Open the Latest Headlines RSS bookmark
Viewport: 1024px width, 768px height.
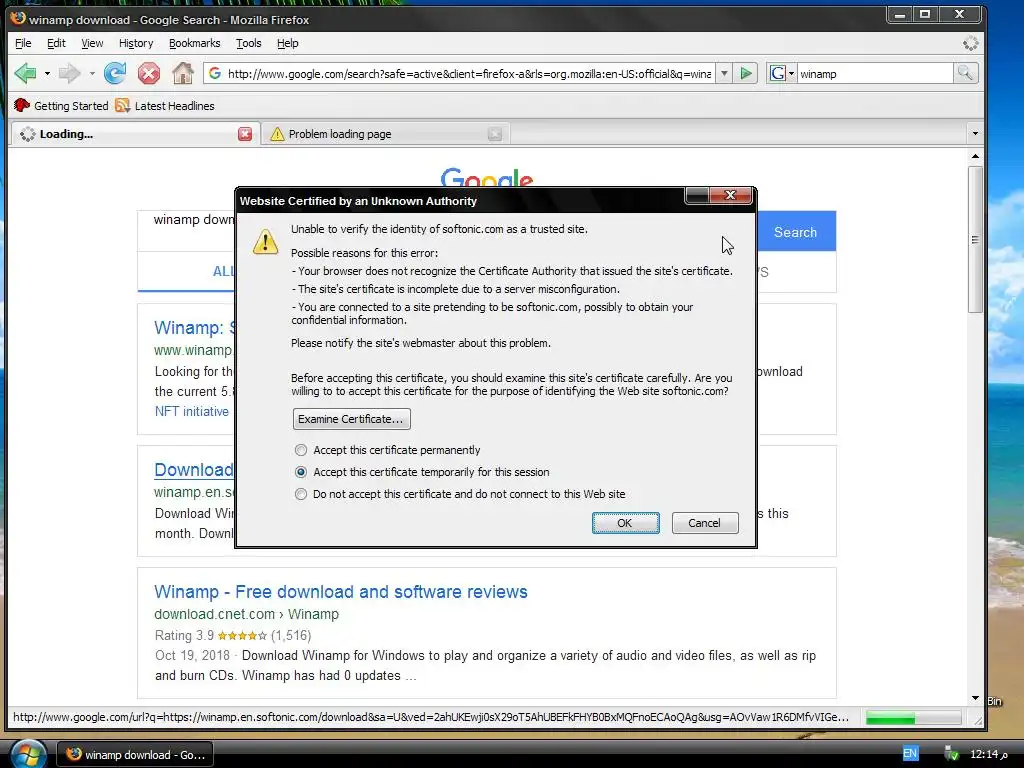pos(165,106)
